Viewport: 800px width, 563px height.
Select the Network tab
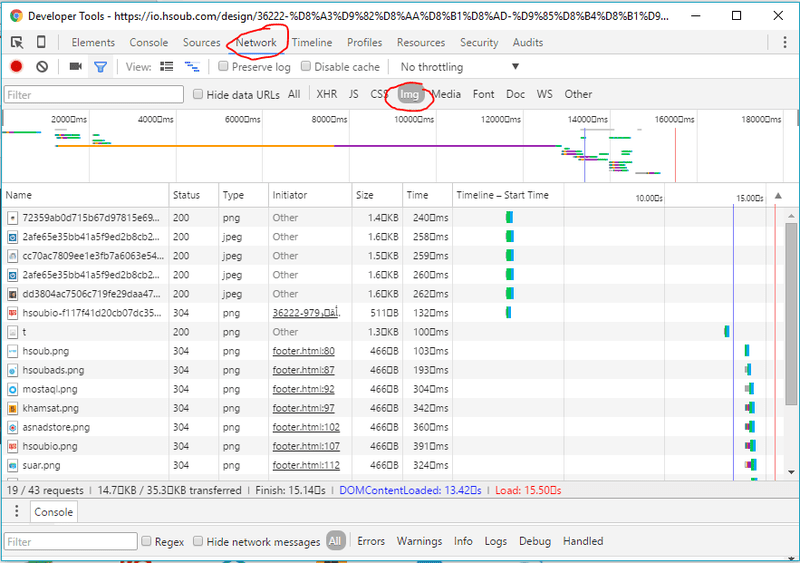click(256, 42)
